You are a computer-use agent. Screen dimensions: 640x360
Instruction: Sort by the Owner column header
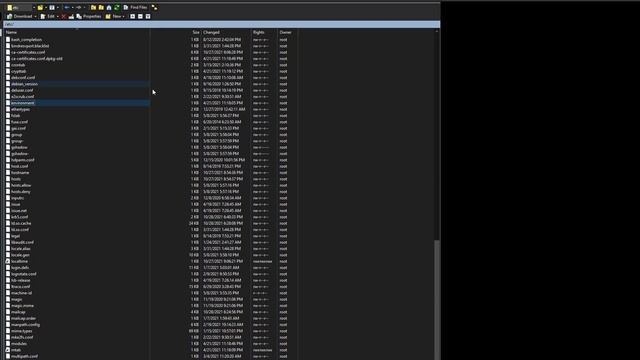(x=287, y=32)
